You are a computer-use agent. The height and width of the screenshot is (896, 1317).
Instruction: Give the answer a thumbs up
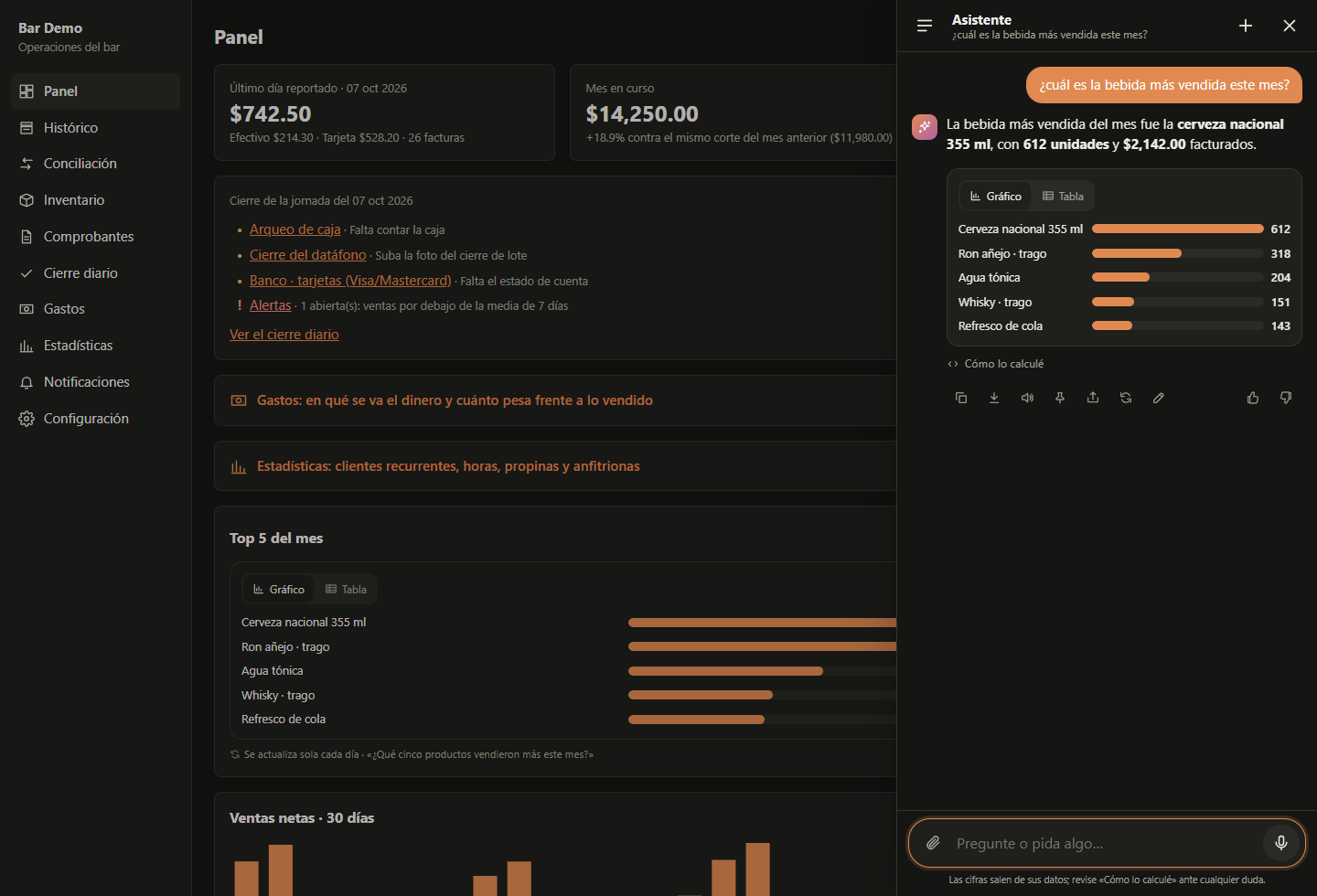coord(1253,398)
